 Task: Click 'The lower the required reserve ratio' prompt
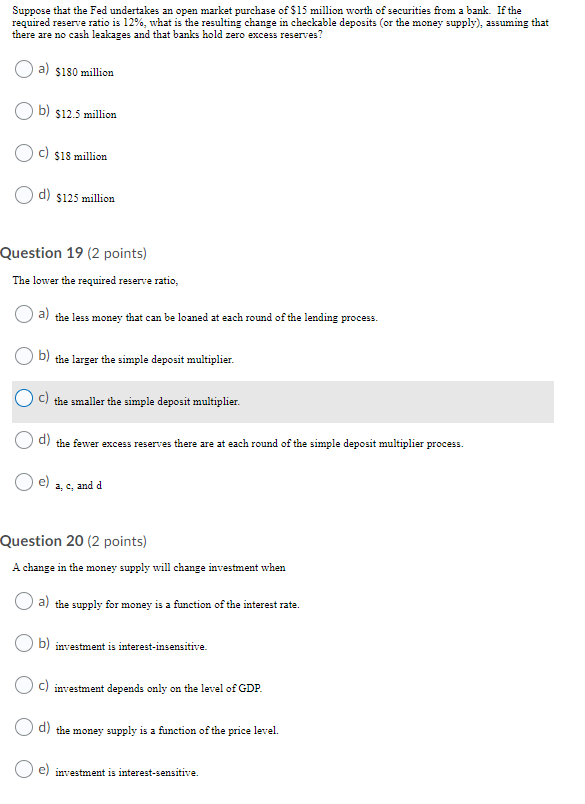(95, 280)
